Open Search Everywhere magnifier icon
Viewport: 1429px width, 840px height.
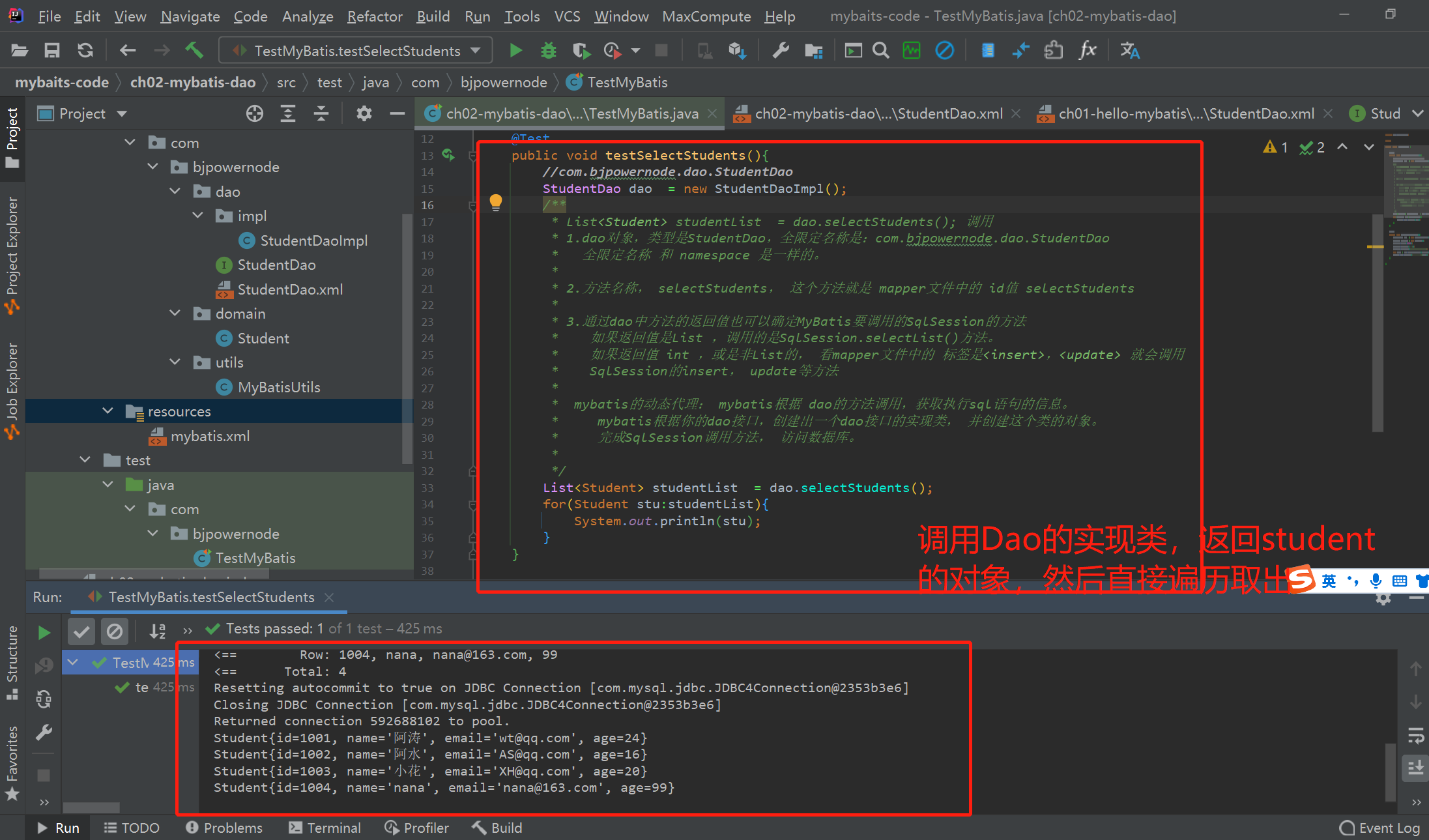point(880,50)
